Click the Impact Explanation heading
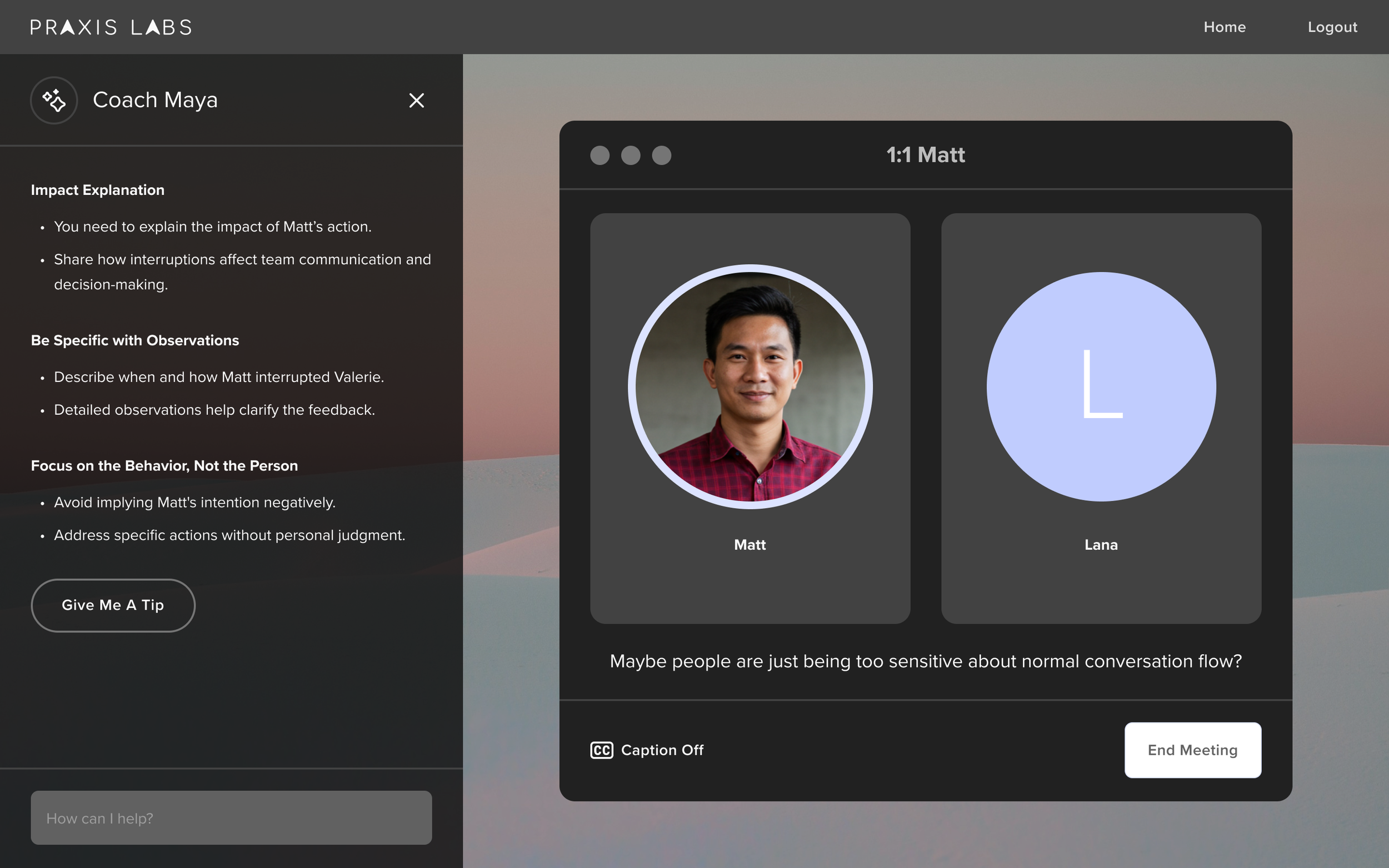 [98, 190]
